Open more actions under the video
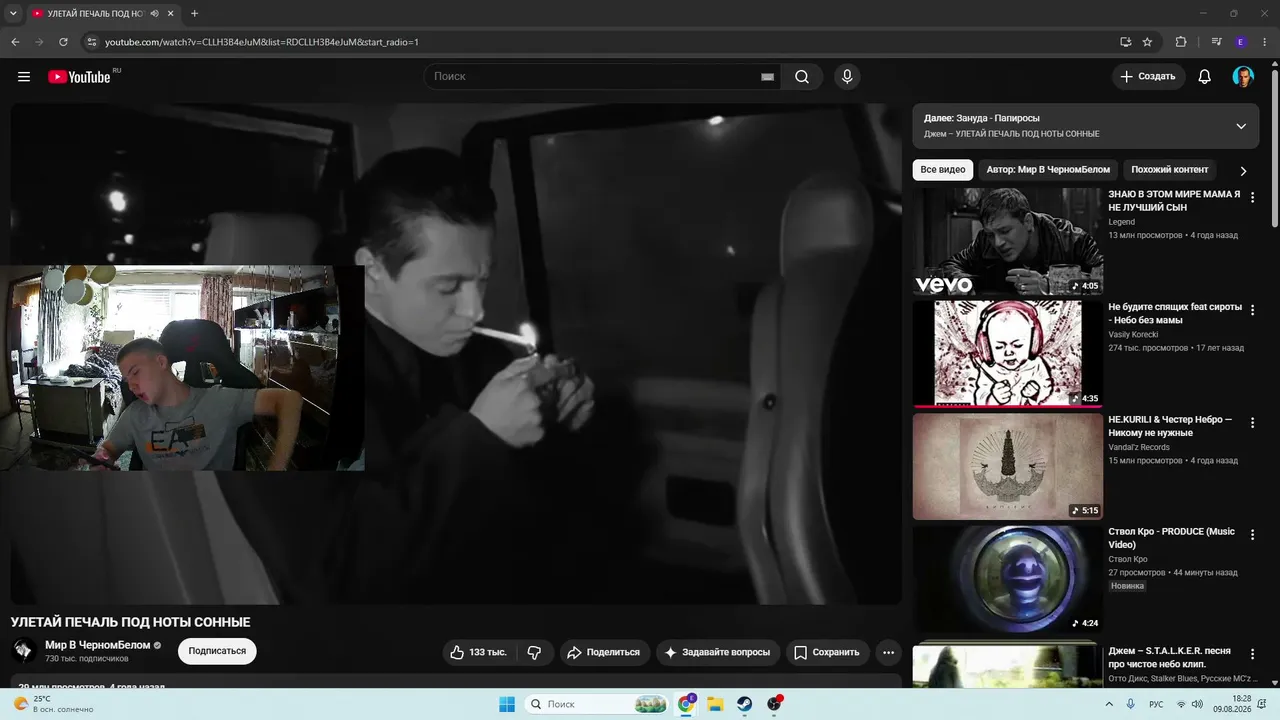 click(x=888, y=652)
